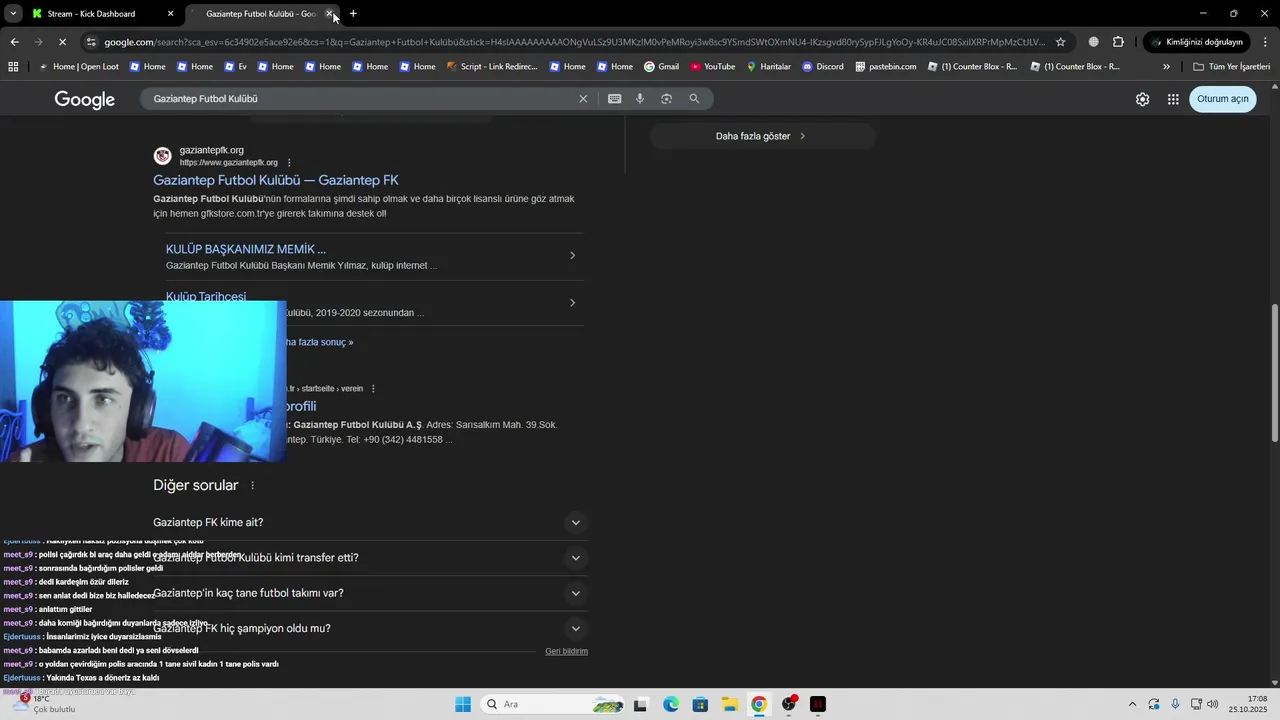Open Home | Open Loot bookmark
The height and width of the screenshot is (720, 1280).
78,67
